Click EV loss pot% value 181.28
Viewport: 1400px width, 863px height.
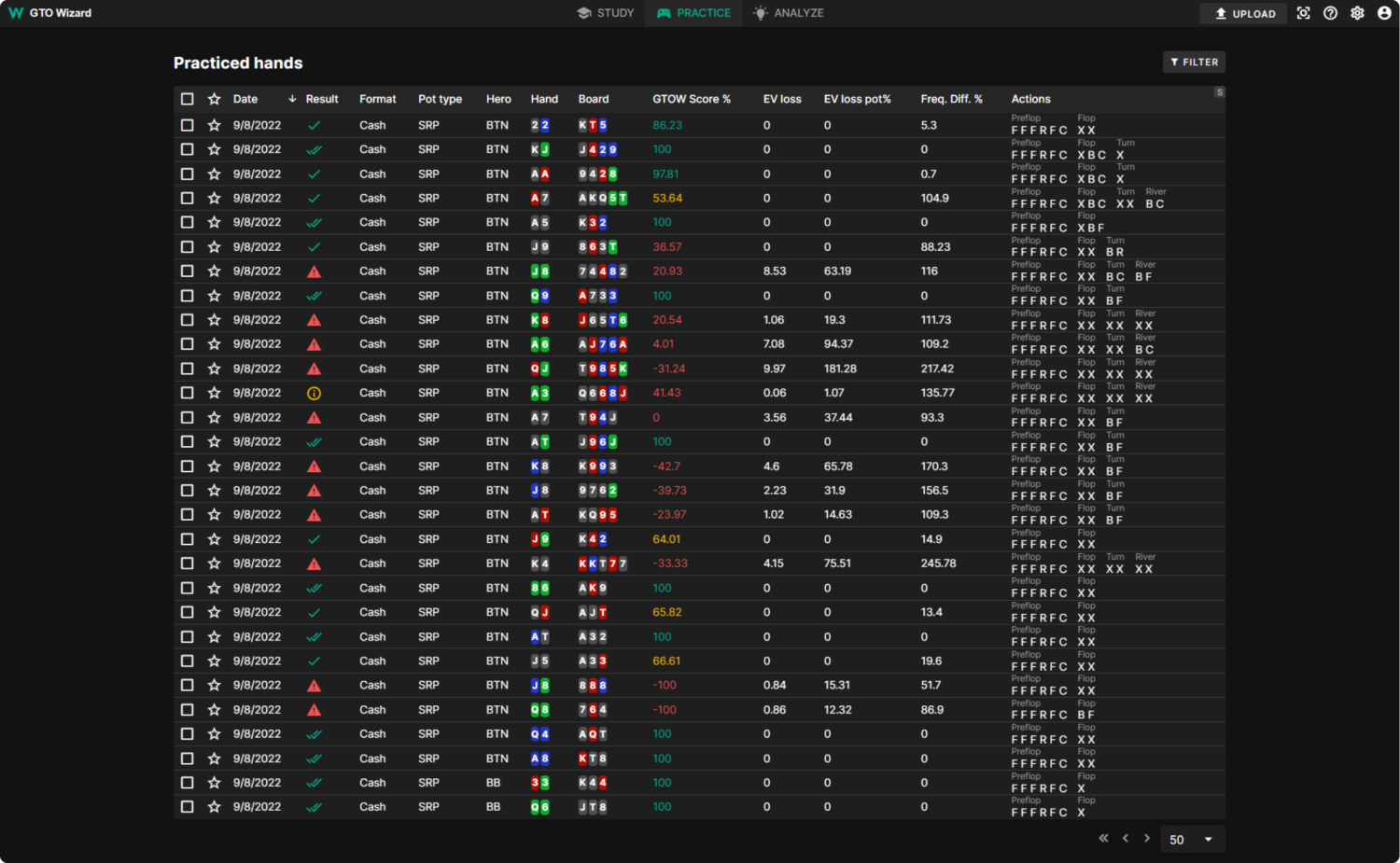point(840,369)
